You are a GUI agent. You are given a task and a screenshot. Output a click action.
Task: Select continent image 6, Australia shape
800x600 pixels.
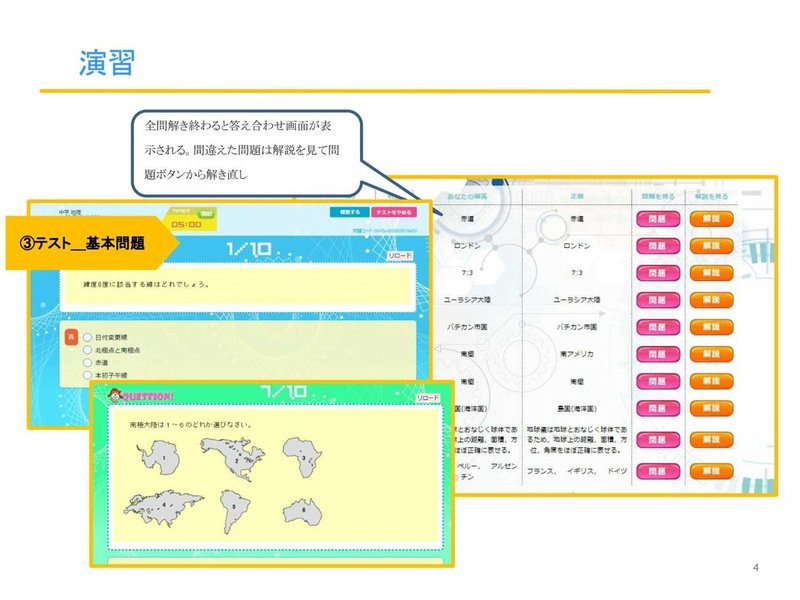[x=303, y=512]
